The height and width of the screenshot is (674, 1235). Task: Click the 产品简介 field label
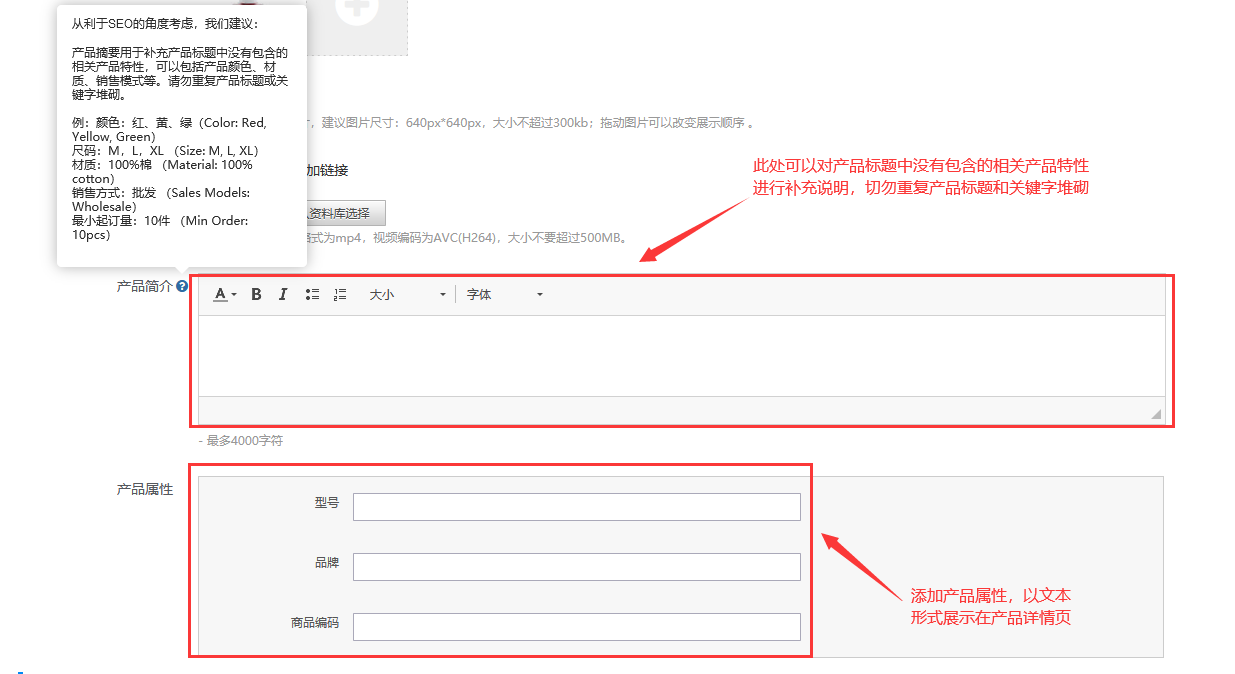coord(144,287)
